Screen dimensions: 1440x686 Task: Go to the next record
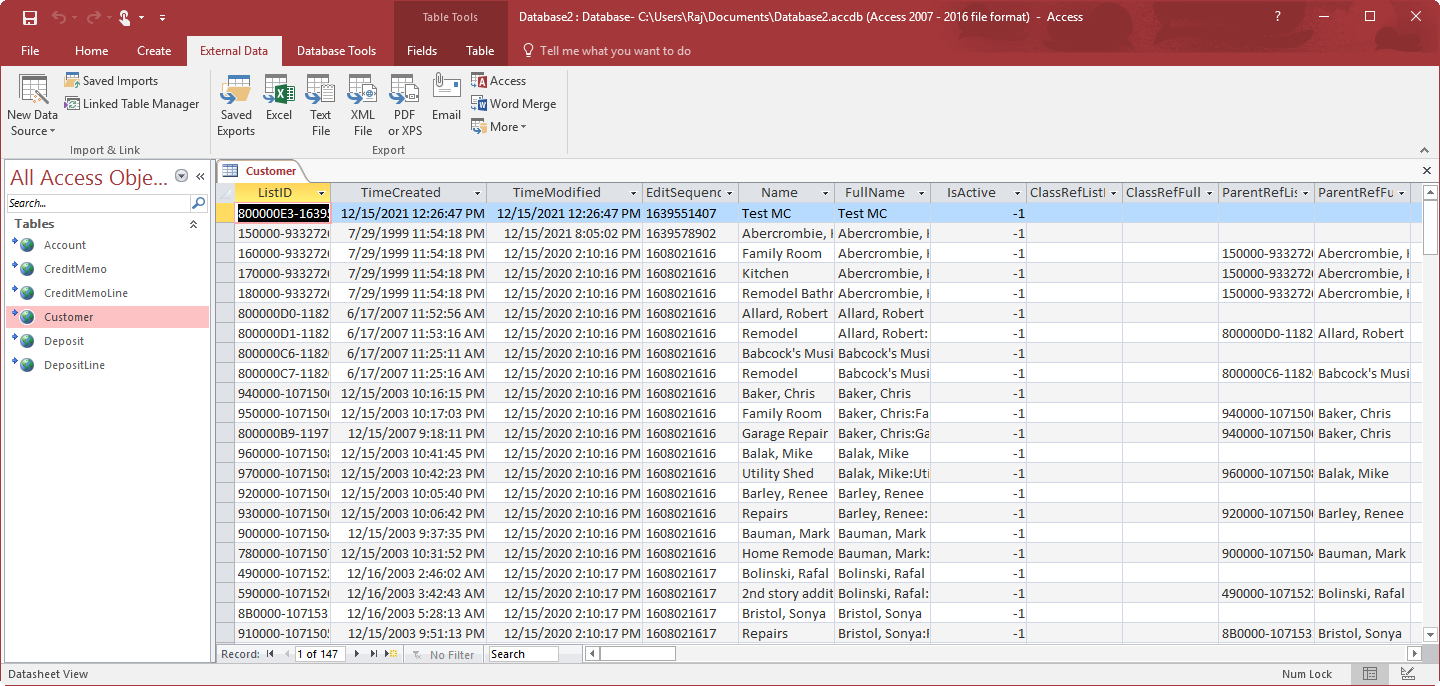point(357,654)
